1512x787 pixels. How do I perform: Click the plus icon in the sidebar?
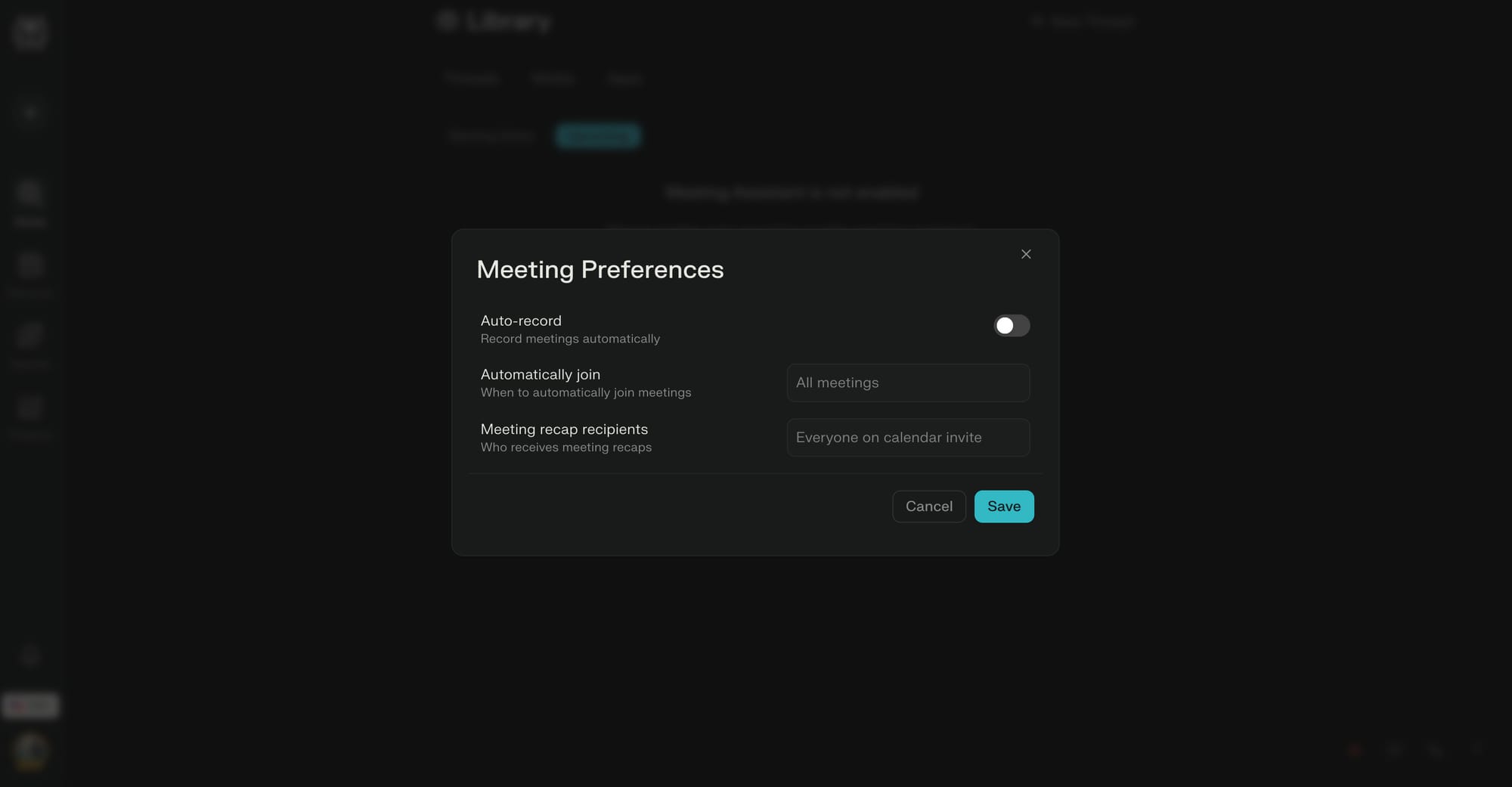[30, 113]
